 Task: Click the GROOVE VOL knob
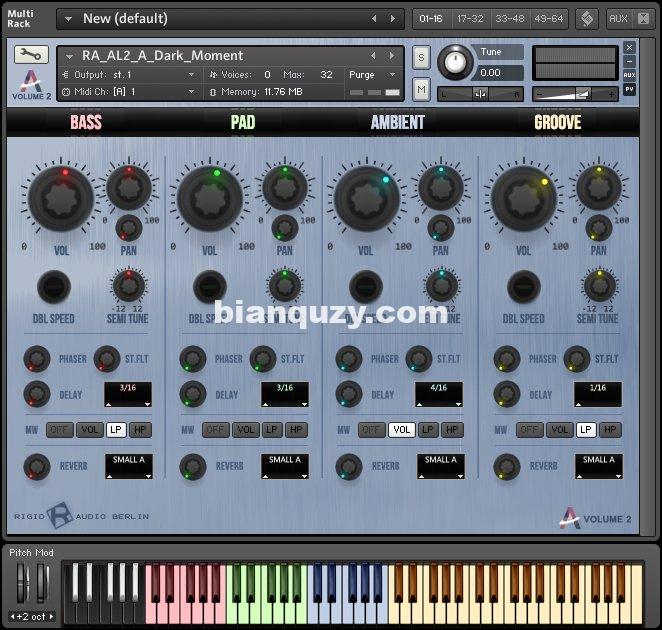pos(524,198)
